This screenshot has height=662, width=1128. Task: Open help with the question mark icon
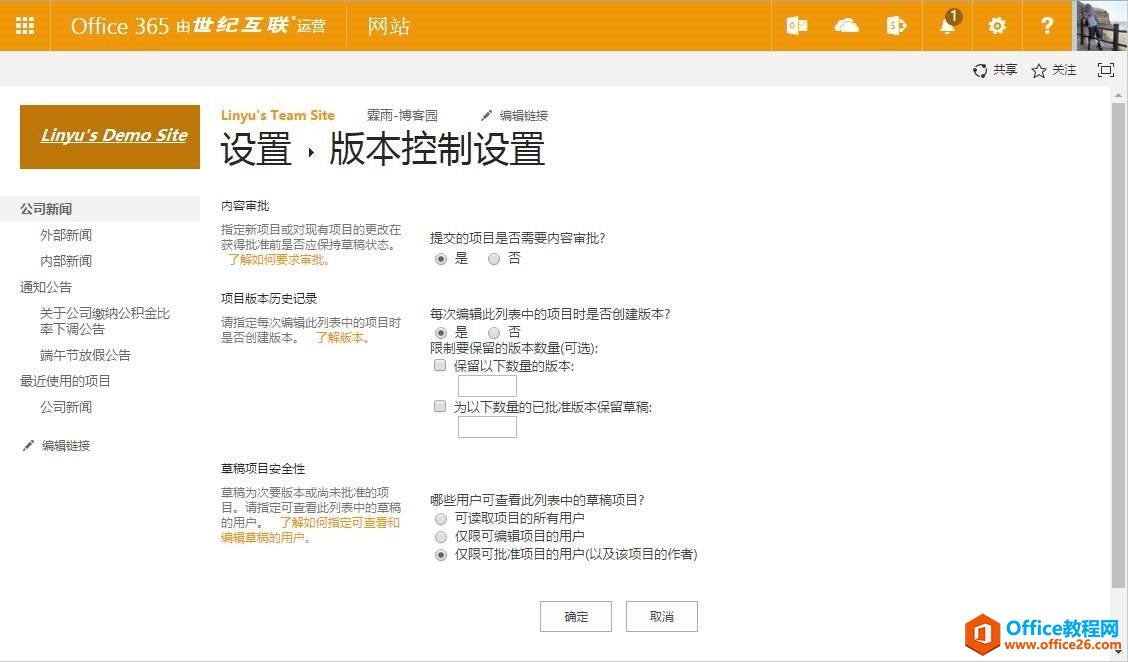tap(1047, 25)
